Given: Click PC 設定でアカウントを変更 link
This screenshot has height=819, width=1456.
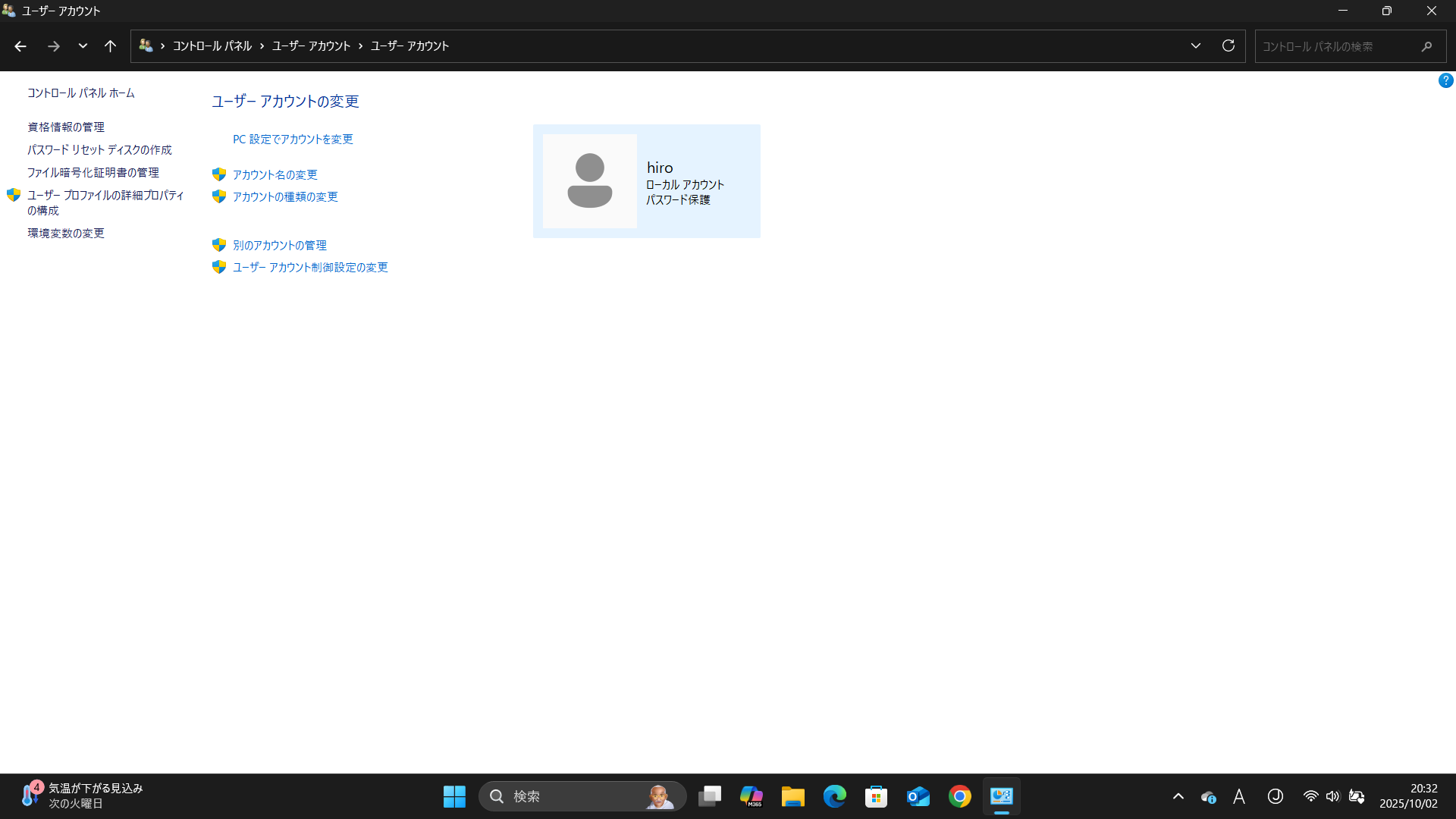Looking at the screenshot, I should click(293, 139).
